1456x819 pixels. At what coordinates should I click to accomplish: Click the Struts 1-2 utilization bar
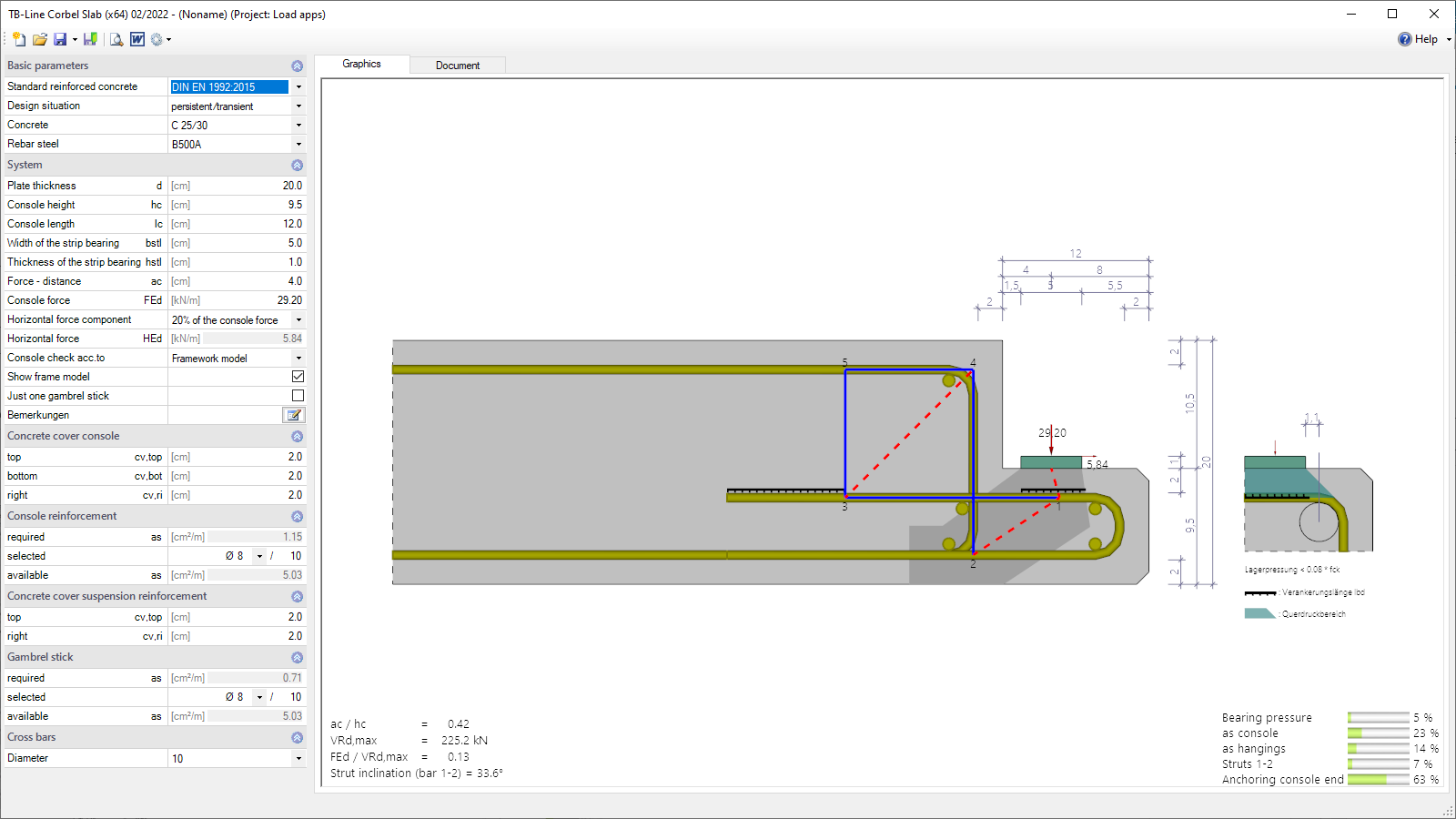(1378, 764)
